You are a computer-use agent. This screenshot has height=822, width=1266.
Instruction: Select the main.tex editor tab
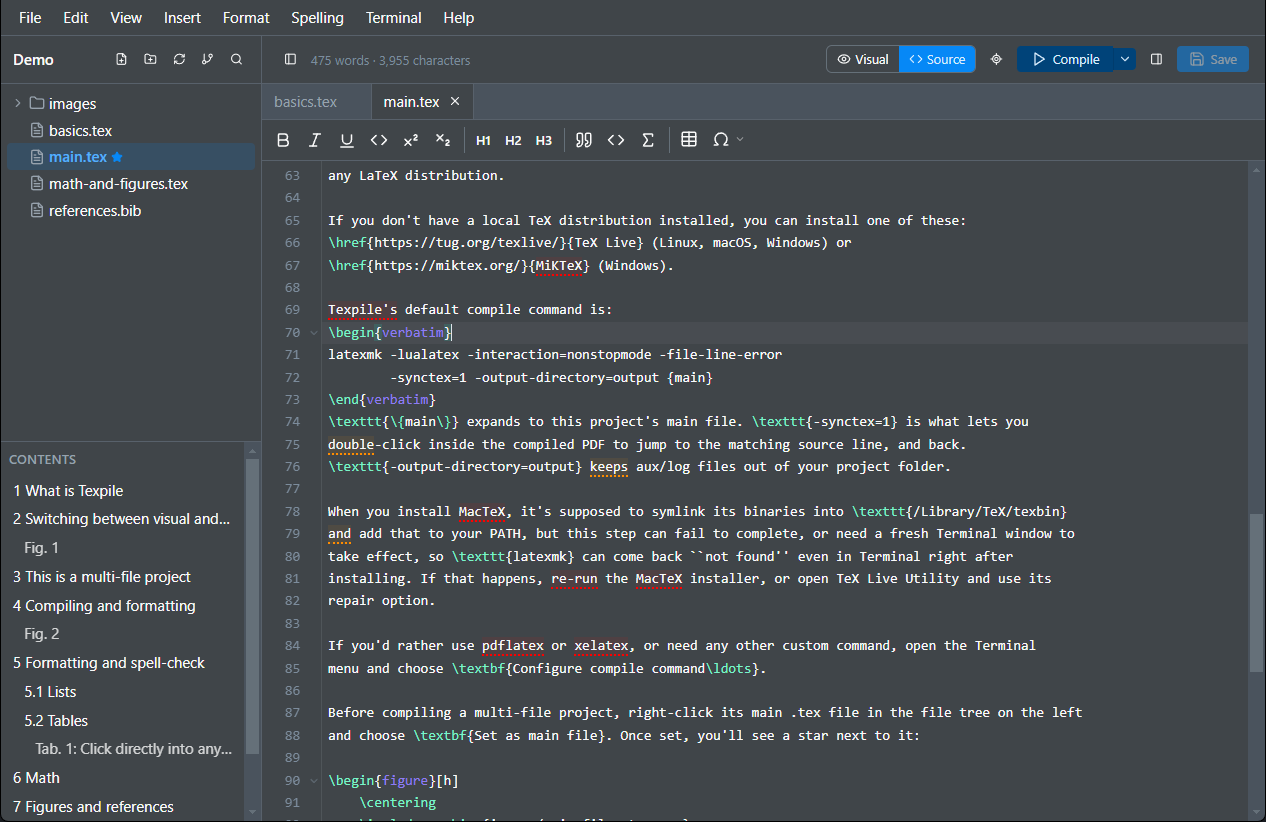tap(411, 102)
